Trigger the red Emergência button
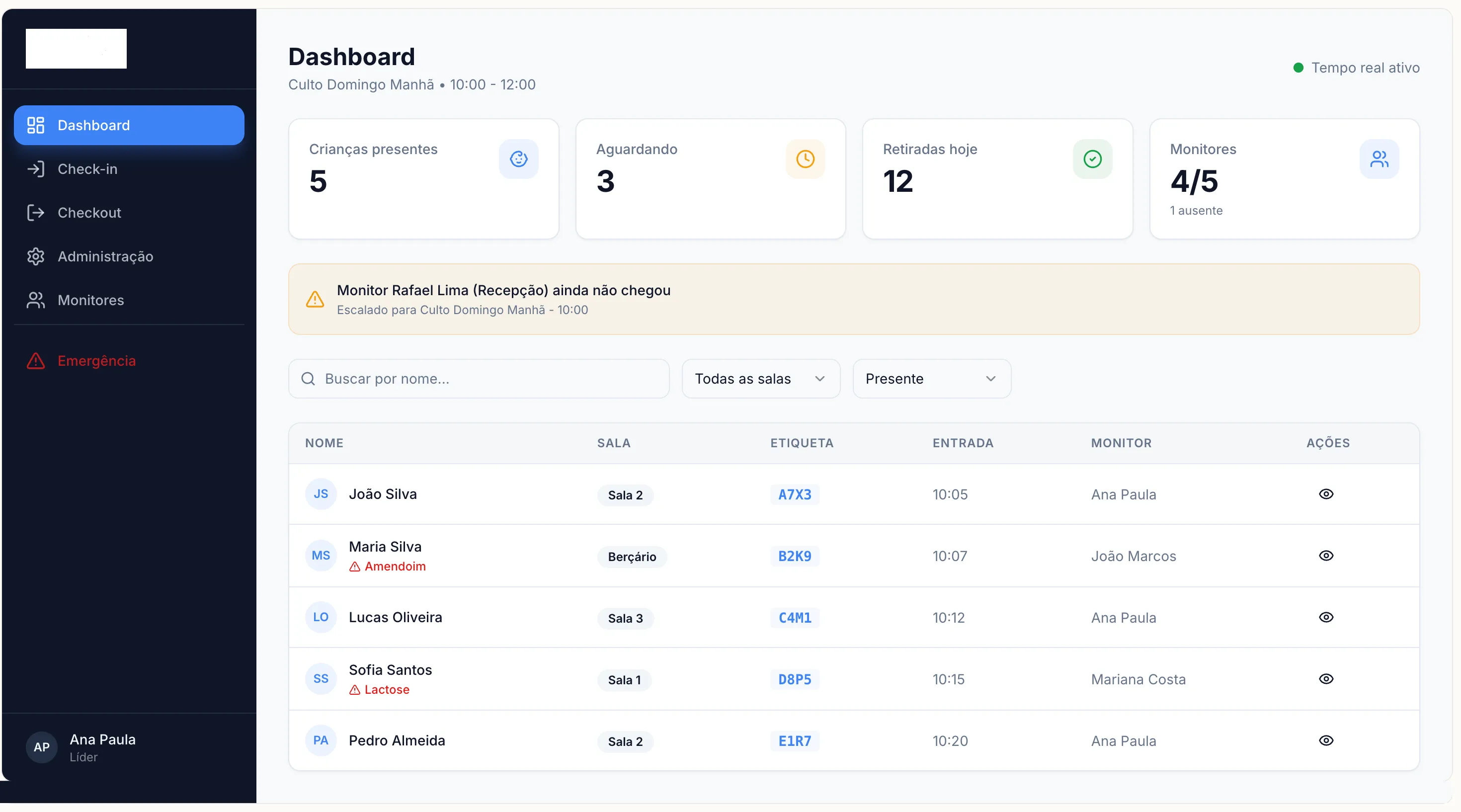The width and height of the screenshot is (1461, 812). (x=96, y=361)
